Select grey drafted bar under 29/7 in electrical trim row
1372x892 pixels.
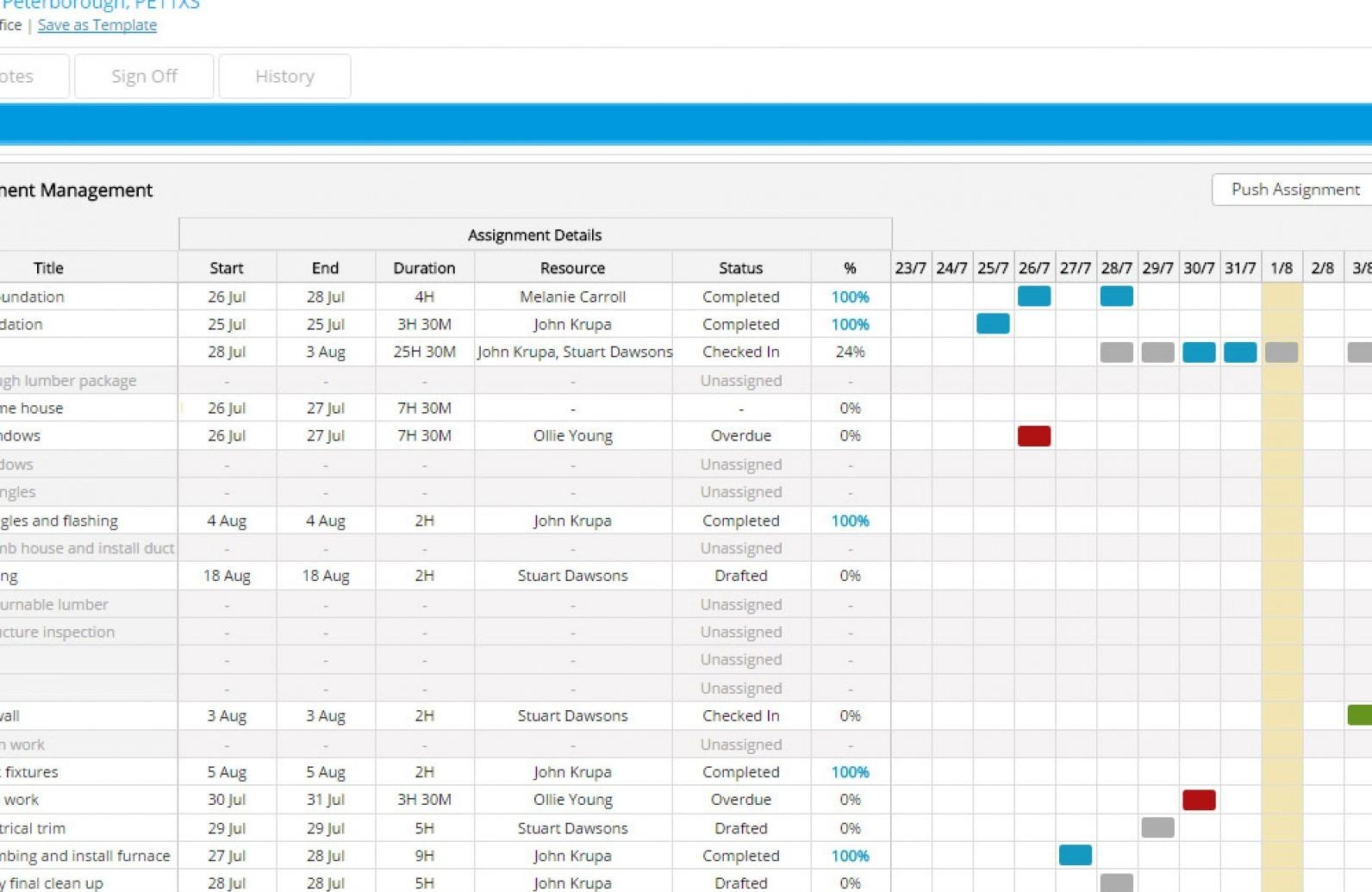[x=1157, y=827]
